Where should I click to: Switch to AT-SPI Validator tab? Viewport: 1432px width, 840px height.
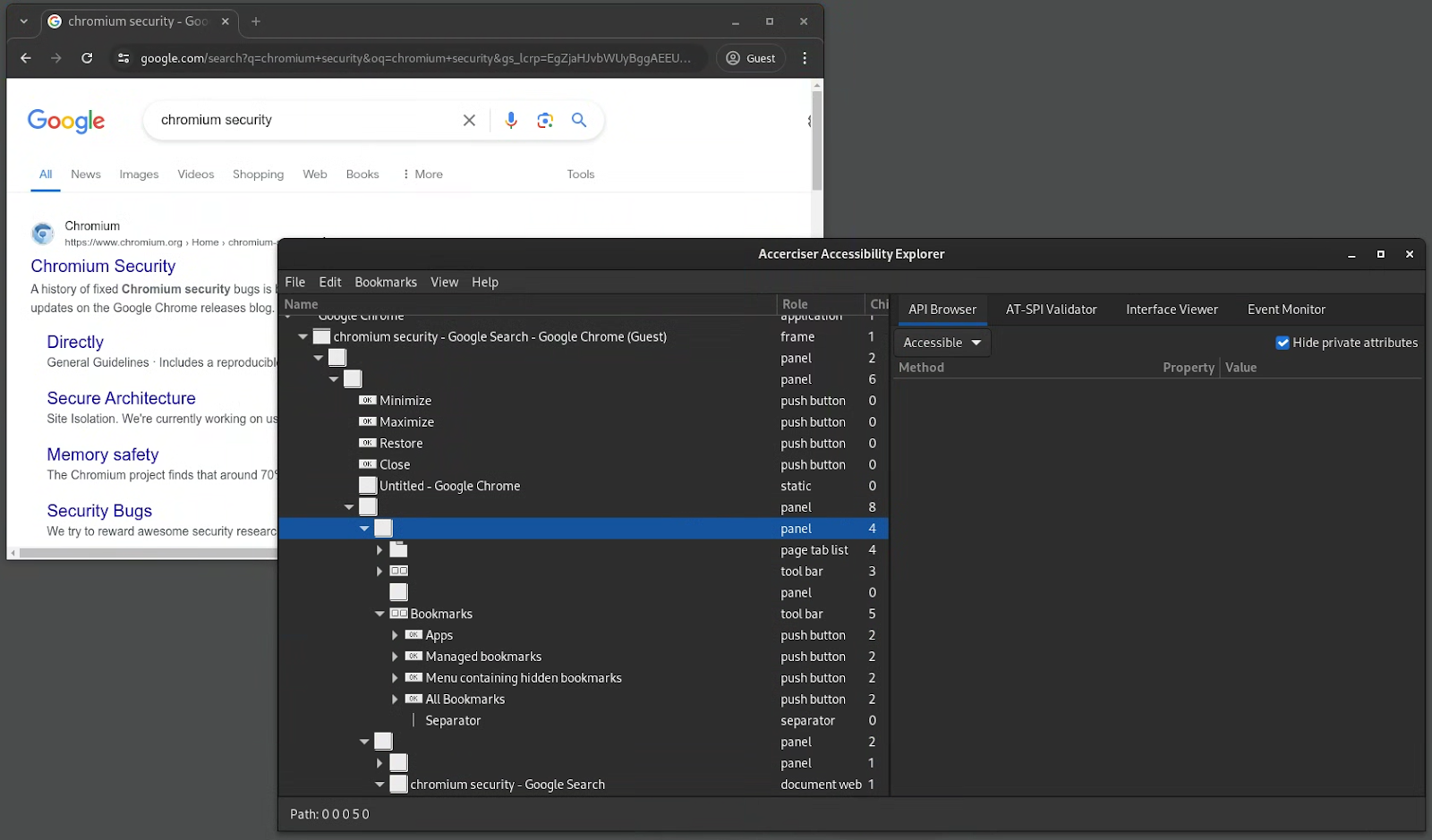[1051, 310]
